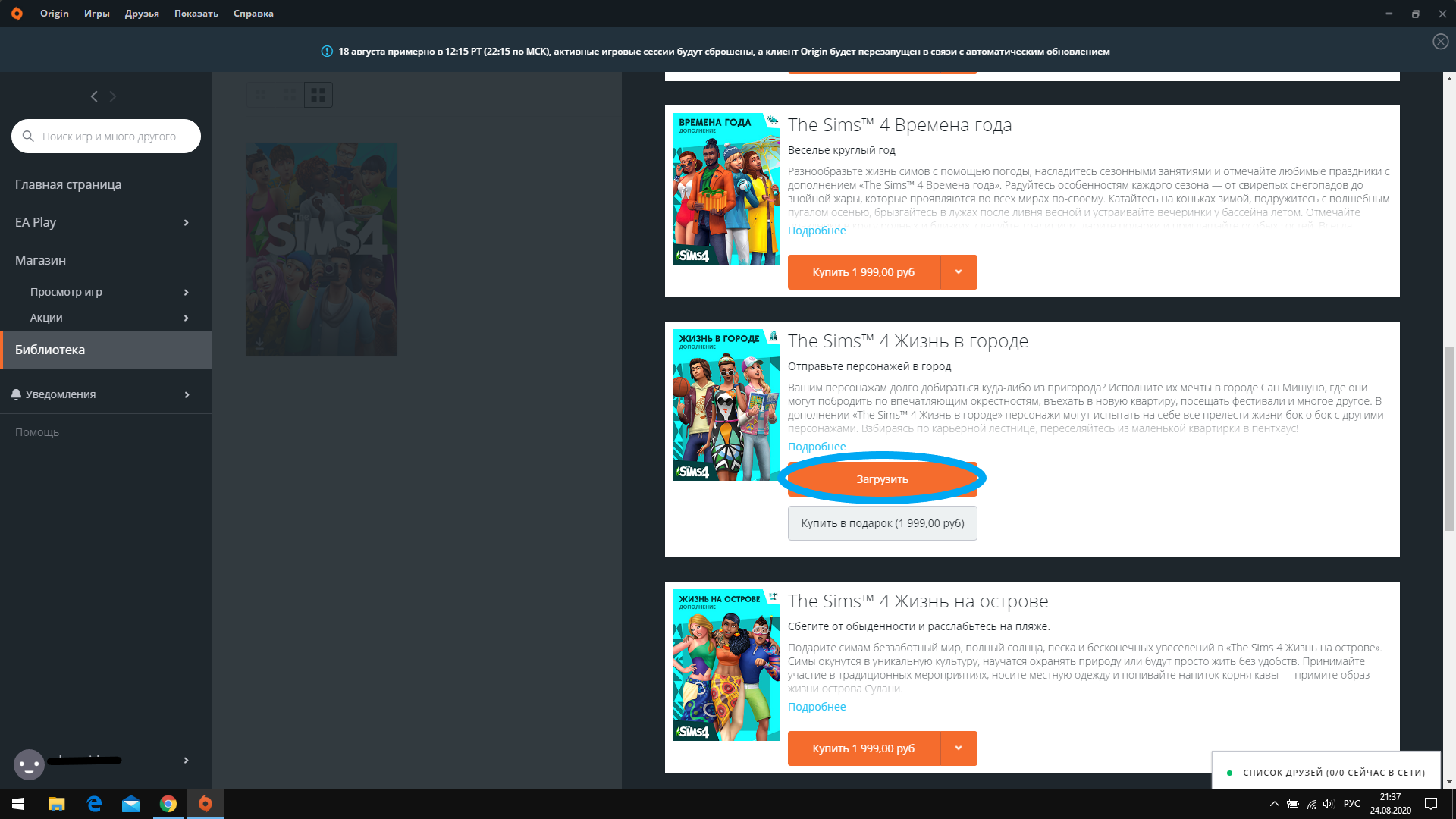The width and height of the screenshot is (1456, 819).
Task: Expand the user profile menu arrow
Action: 186,761
